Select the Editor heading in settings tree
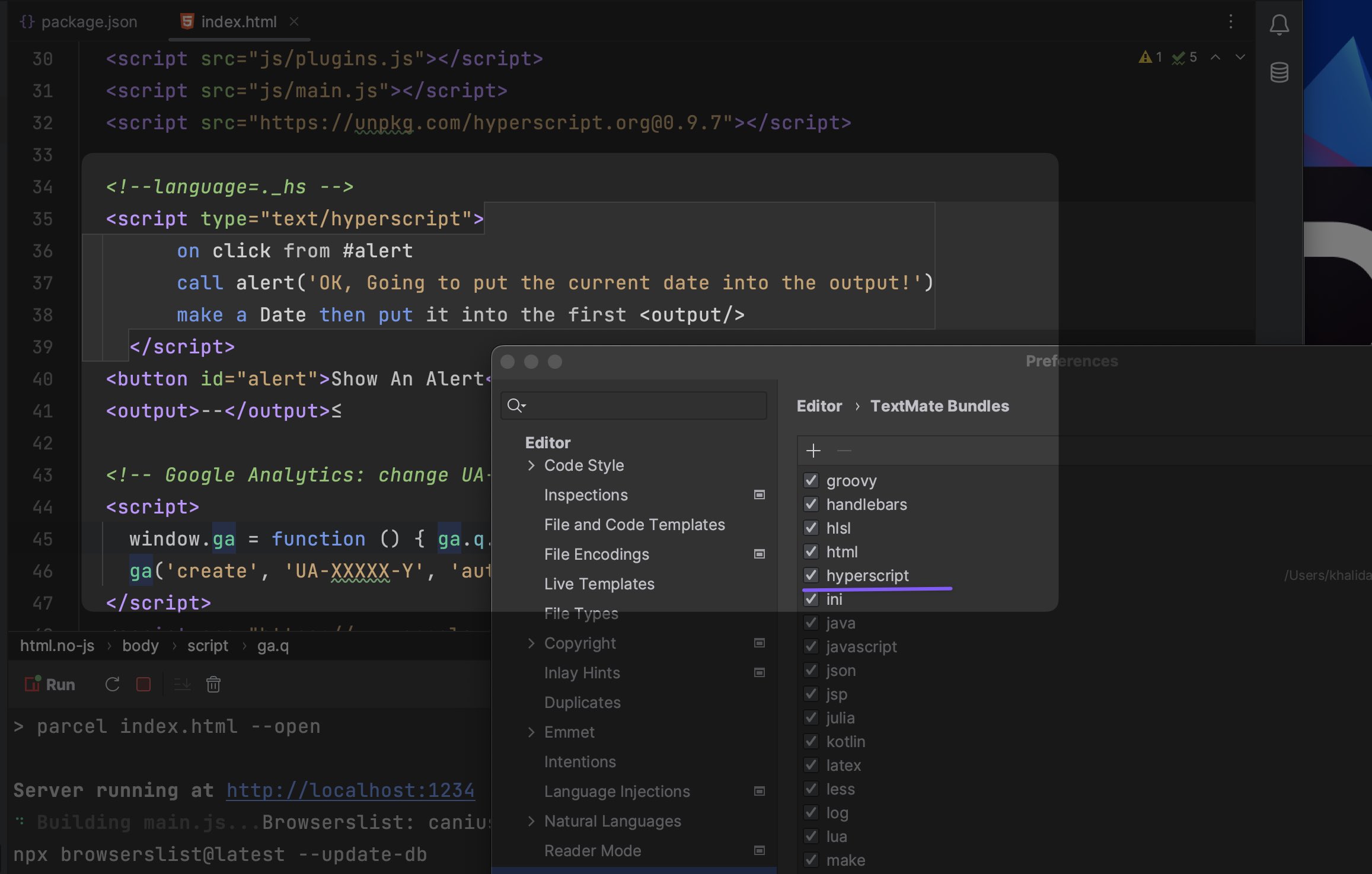This screenshot has width=1372, height=874. coord(548,443)
